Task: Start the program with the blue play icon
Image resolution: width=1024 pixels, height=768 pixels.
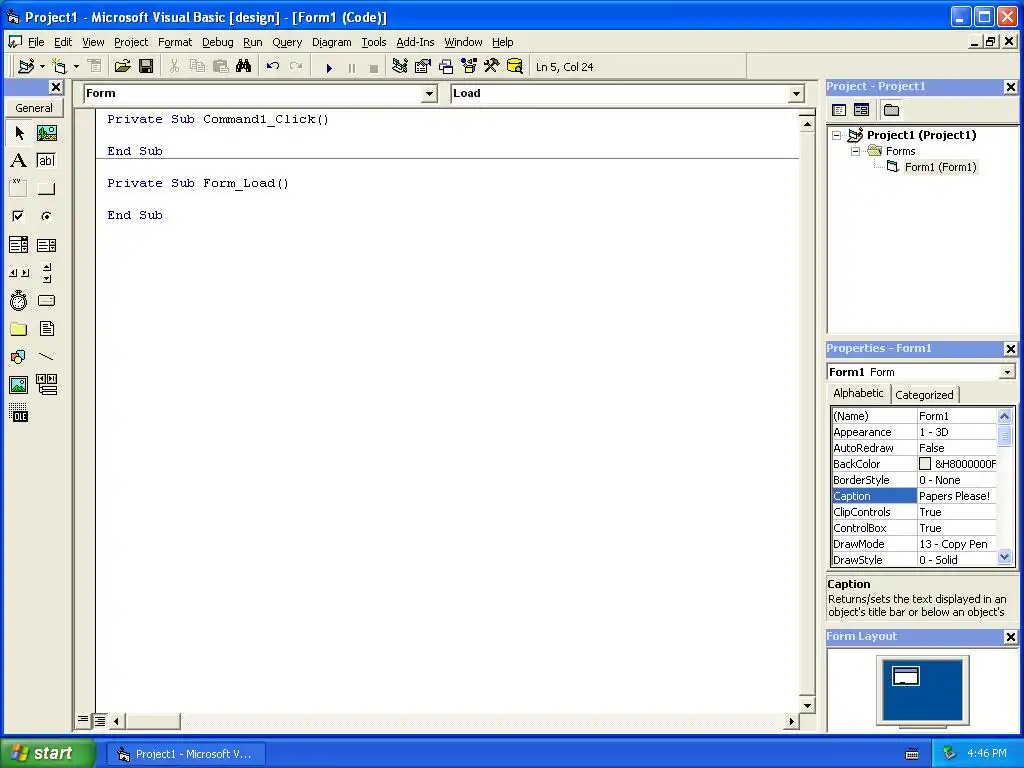Action: click(x=329, y=67)
